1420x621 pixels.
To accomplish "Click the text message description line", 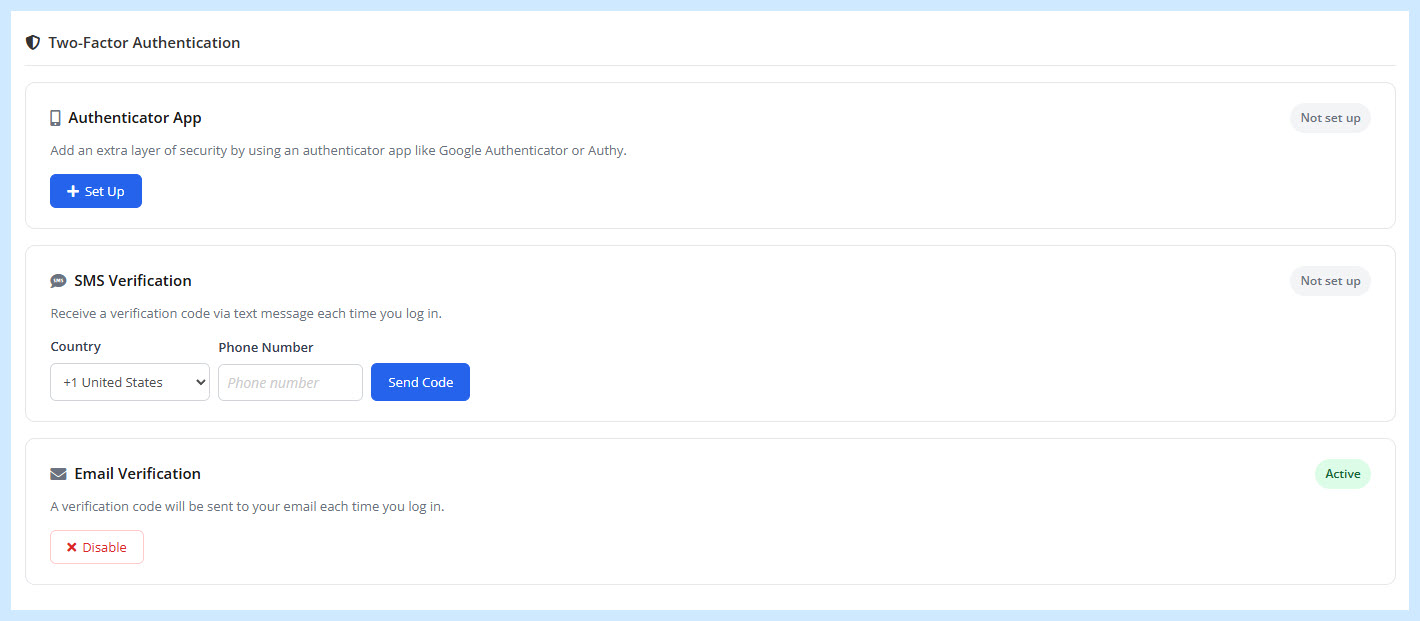I will point(246,314).
